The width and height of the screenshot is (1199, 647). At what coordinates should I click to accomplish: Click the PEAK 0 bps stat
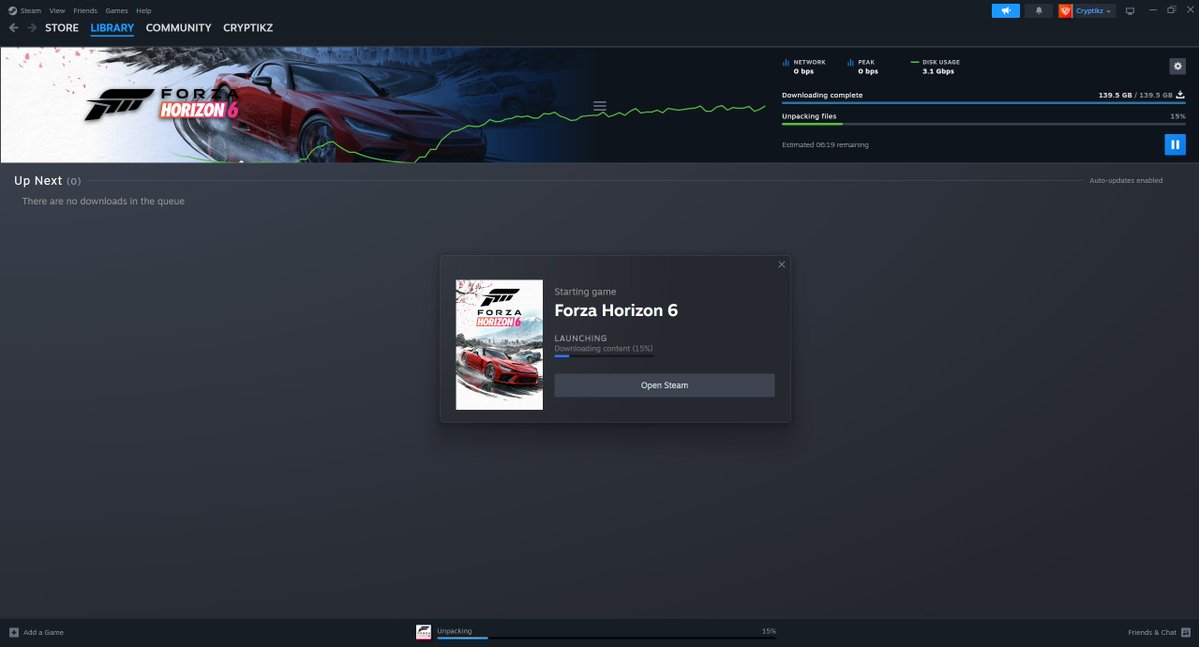point(863,67)
